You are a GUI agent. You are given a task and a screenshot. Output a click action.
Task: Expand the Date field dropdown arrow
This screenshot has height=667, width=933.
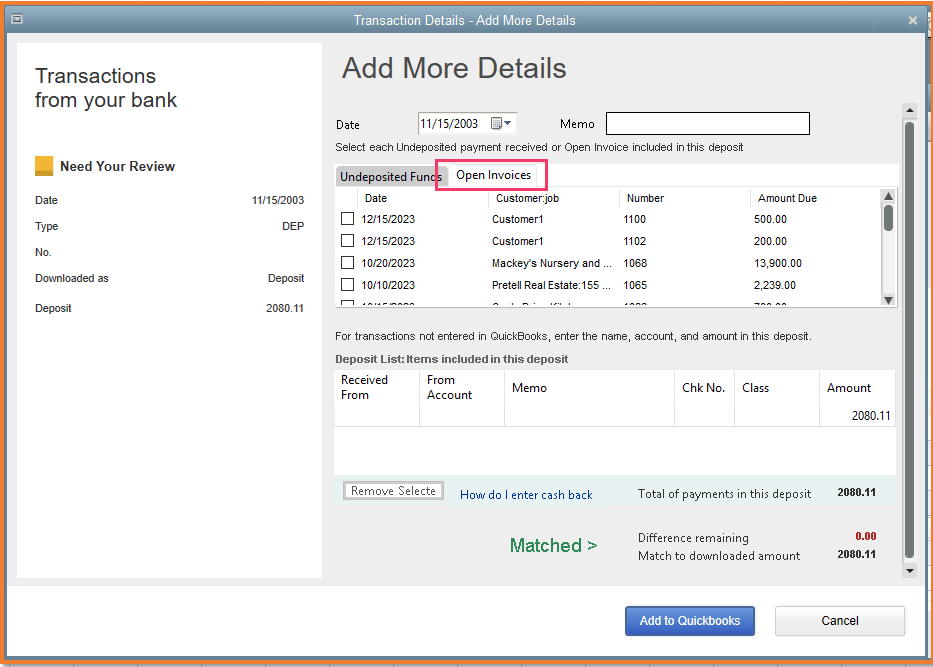[x=509, y=124]
